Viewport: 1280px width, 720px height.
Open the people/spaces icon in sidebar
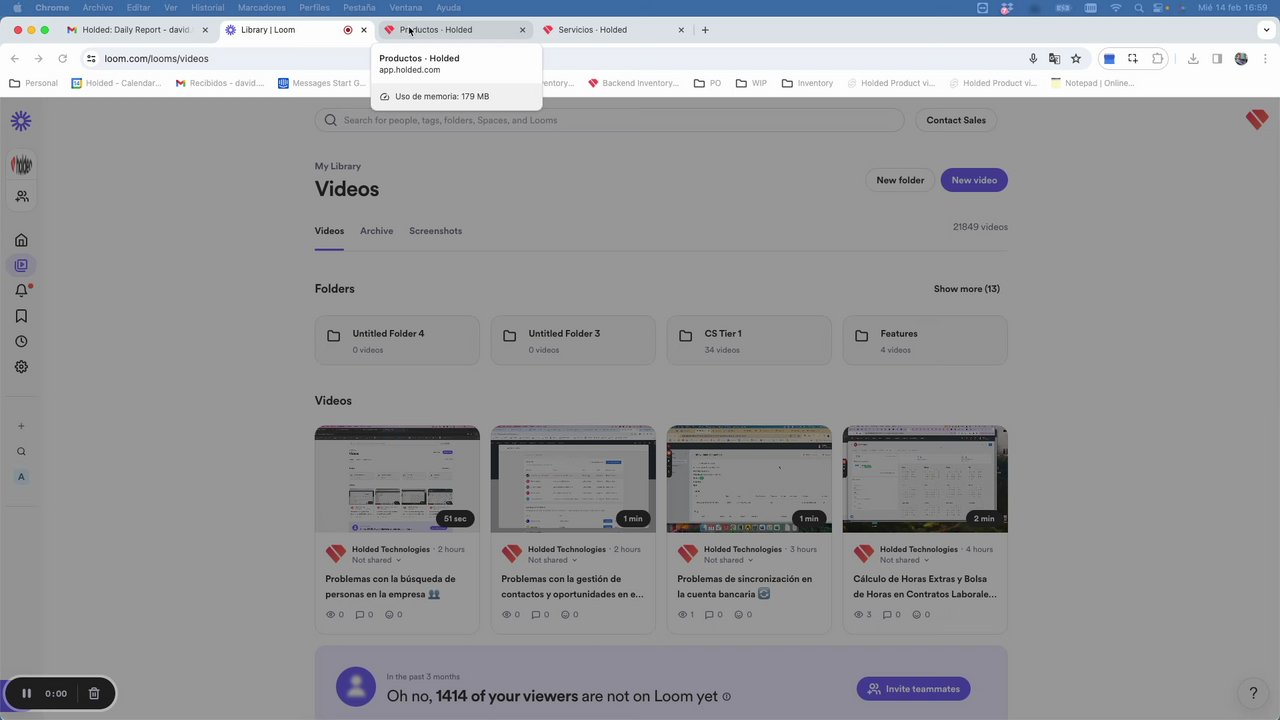21,197
